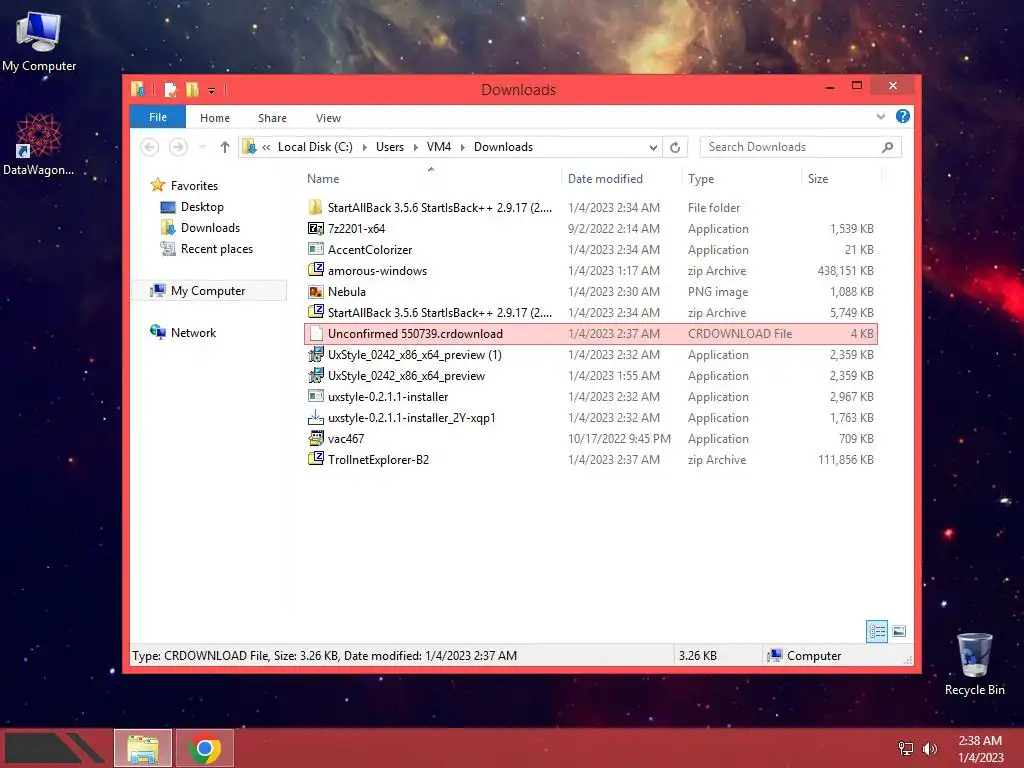The width and height of the screenshot is (1024, 768).
Task: Select Network in the navigation pane
Action: 193,332
